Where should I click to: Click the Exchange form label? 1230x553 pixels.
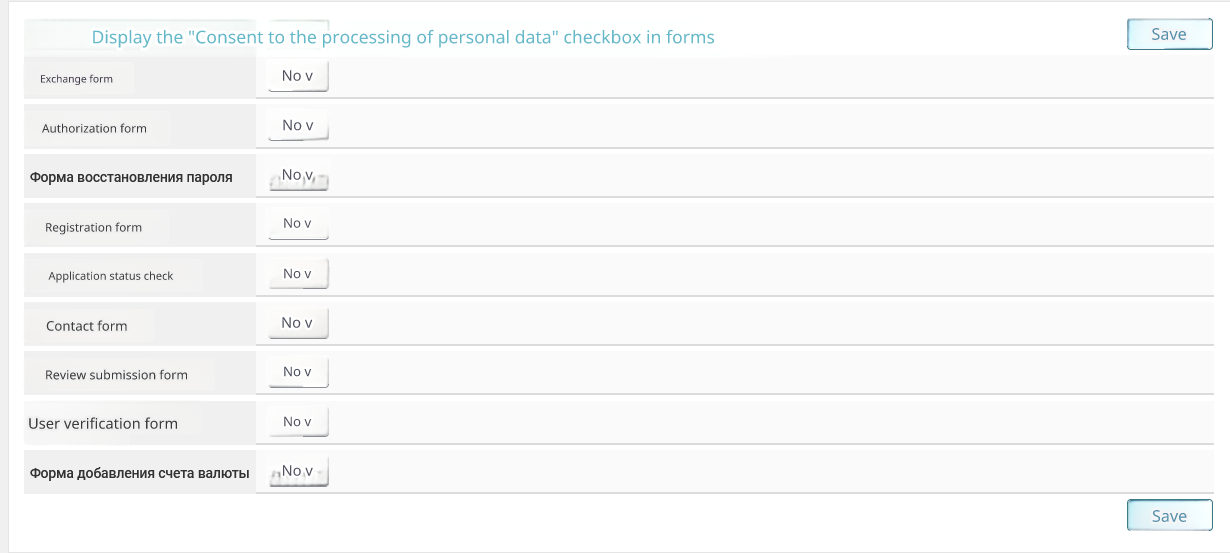pyautogui.click(x=76, y=79)
